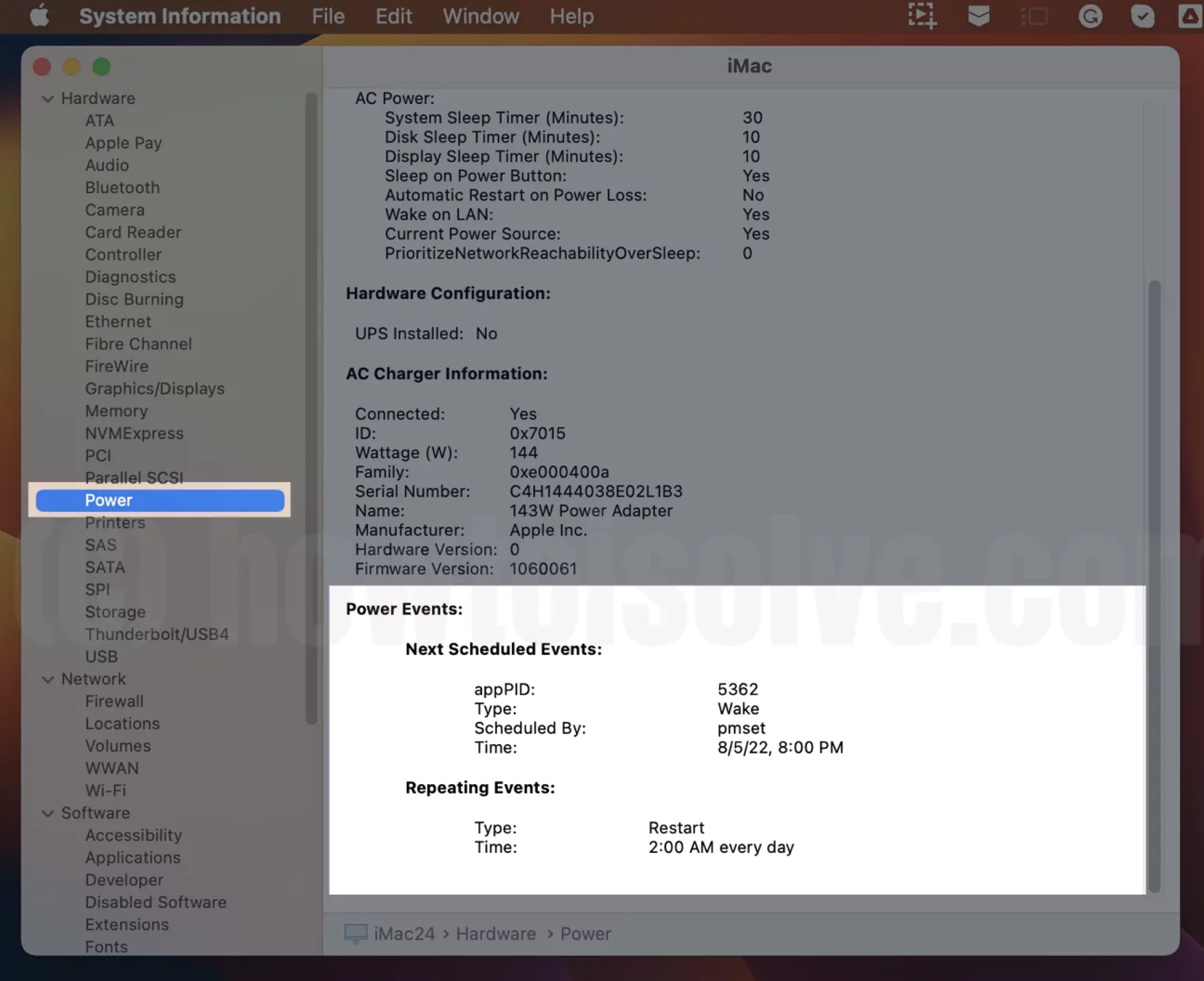
Task: Select SPI in the sidebar
Action: pos(97,590)
